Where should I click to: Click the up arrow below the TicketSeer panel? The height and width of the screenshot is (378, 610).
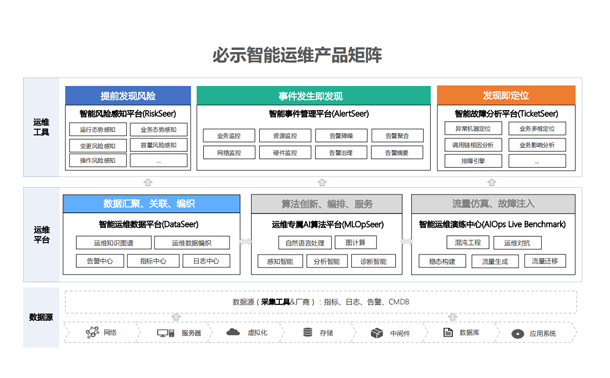click(x=491, y=182)
